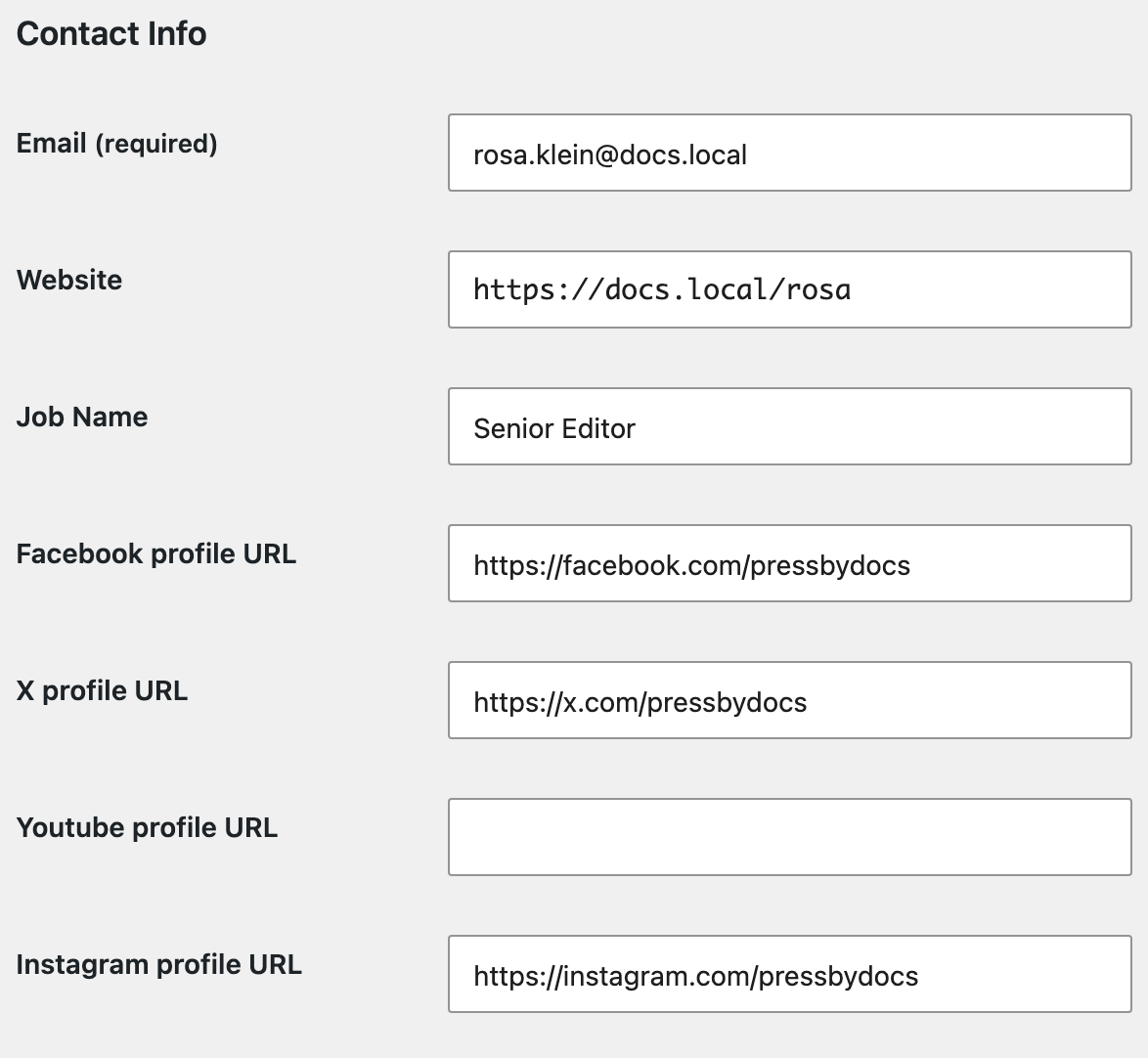The height and width of the screenshot is (1058, 1148).
Task: Click the Instagram profile URL field
Action: click(790, 974)
